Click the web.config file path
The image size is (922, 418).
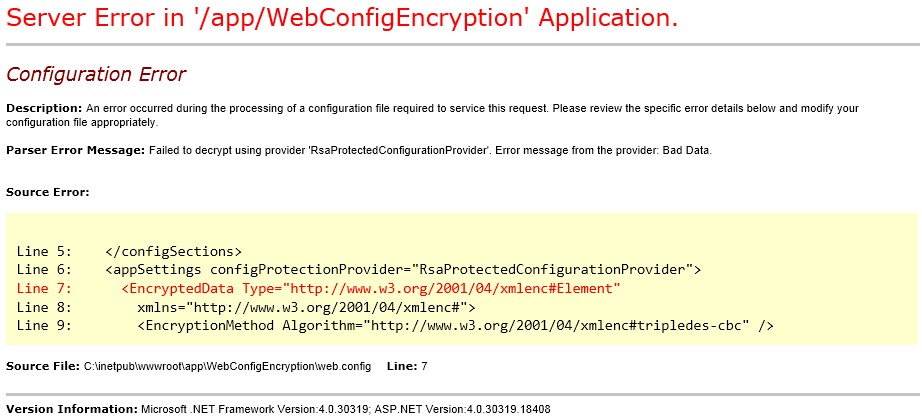[x=228, y=366]
